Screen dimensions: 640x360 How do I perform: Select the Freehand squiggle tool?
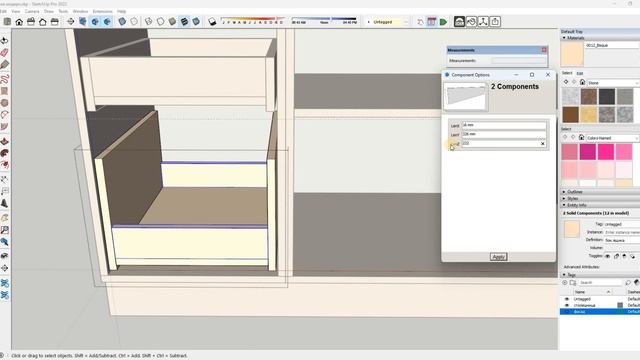coord(4,78)
